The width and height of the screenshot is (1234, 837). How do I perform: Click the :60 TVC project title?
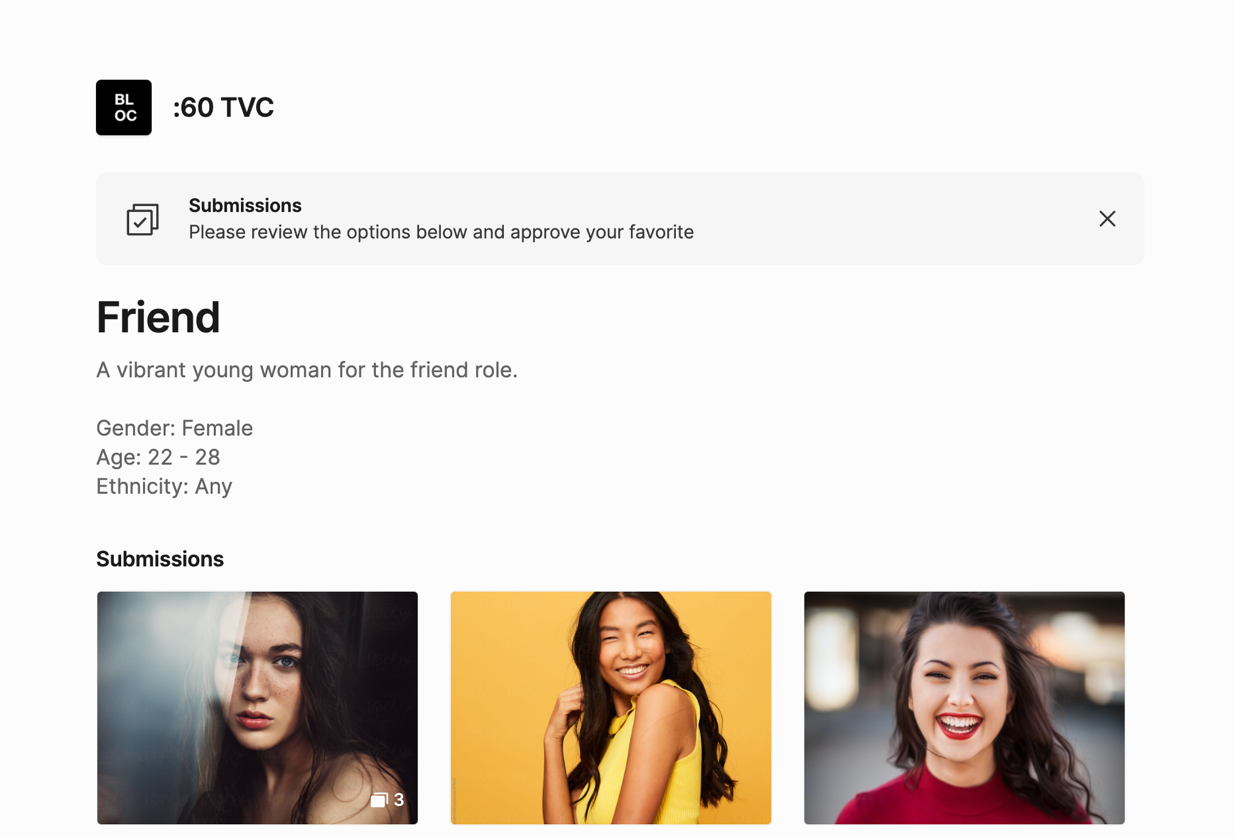(x=223, y=107)
